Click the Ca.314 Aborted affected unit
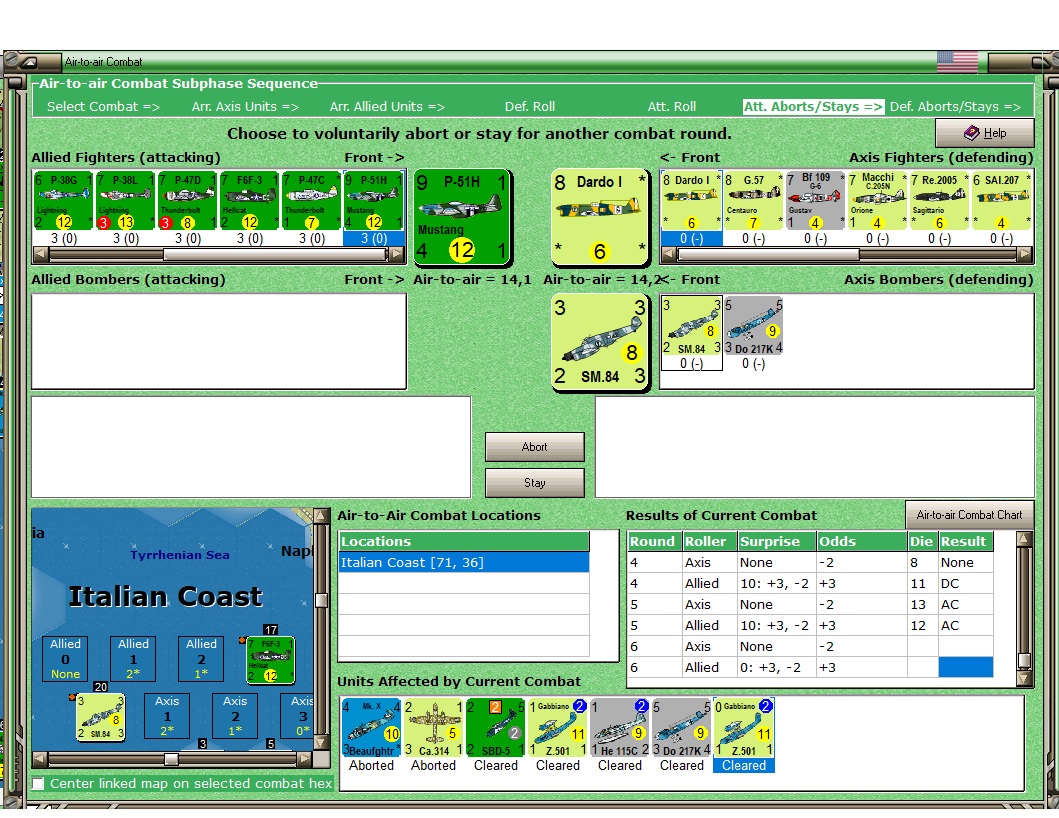This screenshot has width=1059, height=818. point(434,728)
